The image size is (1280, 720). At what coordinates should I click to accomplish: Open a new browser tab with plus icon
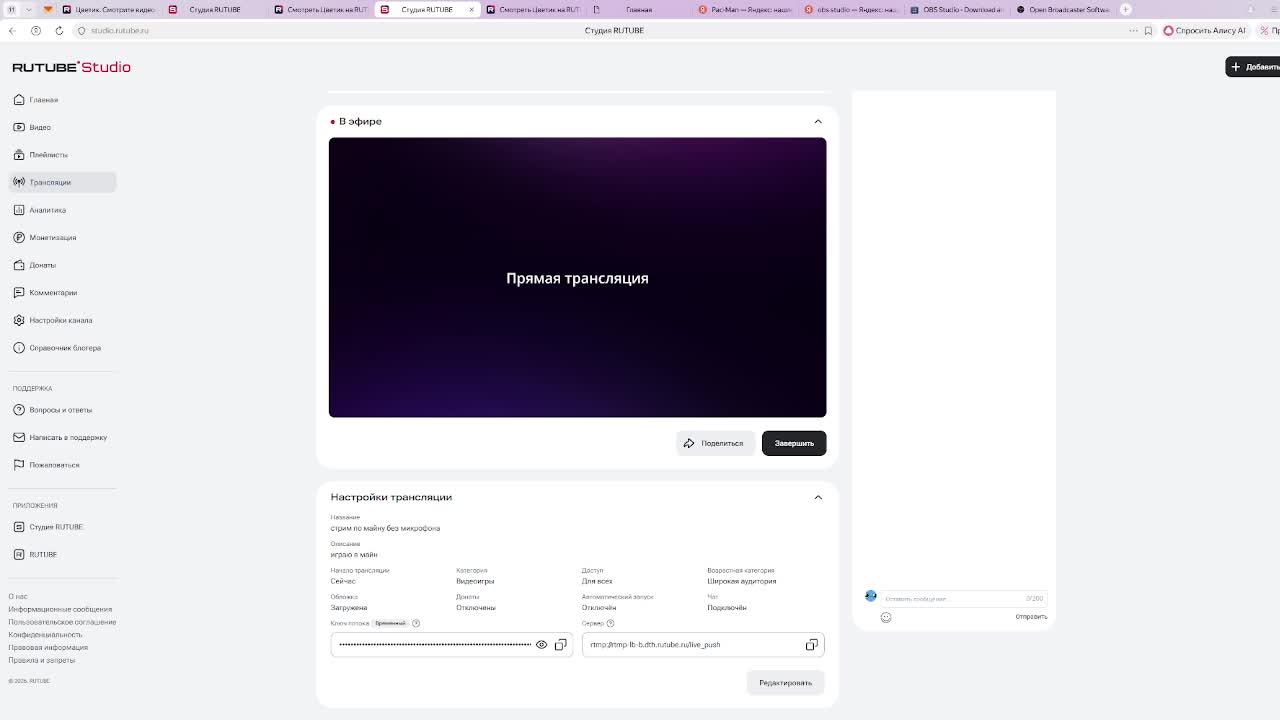coord(1125,9)
